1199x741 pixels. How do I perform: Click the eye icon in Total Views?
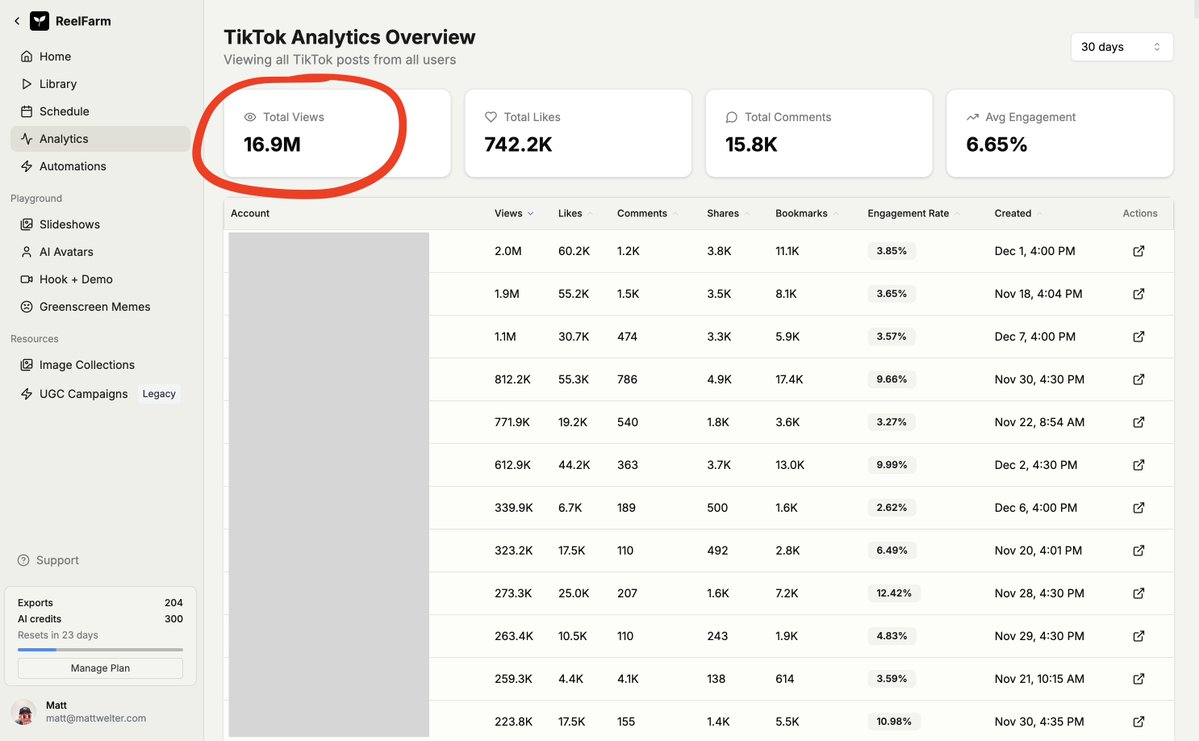tap(250, 117)
